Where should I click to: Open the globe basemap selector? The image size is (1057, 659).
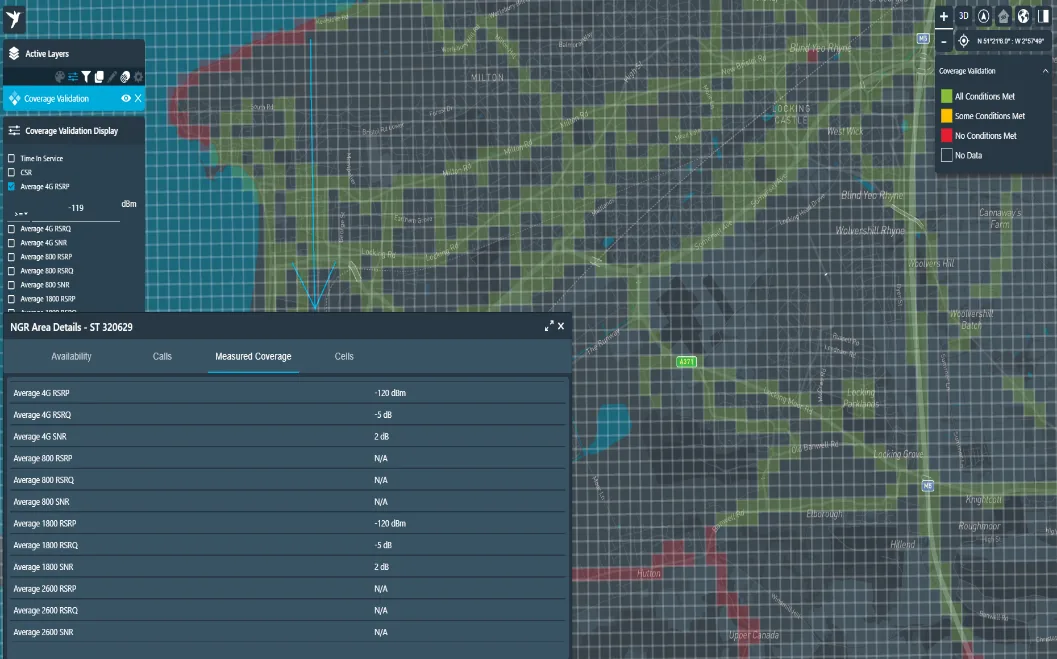[1023, 16]
